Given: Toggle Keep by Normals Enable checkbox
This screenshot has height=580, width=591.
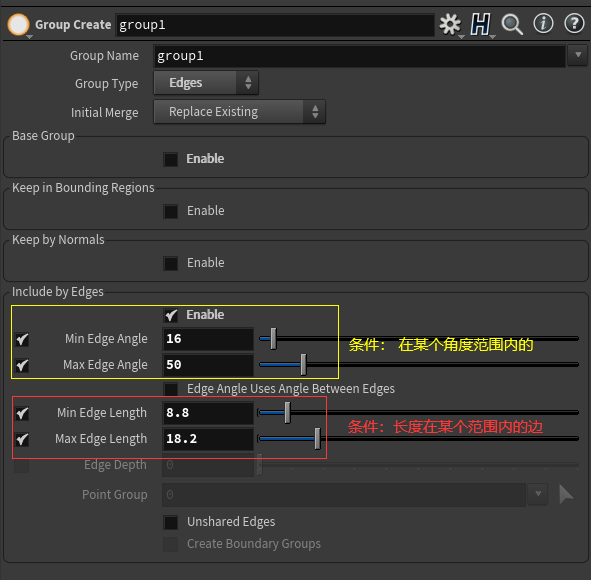Looking at the screenshot, I should pos(170,263).
